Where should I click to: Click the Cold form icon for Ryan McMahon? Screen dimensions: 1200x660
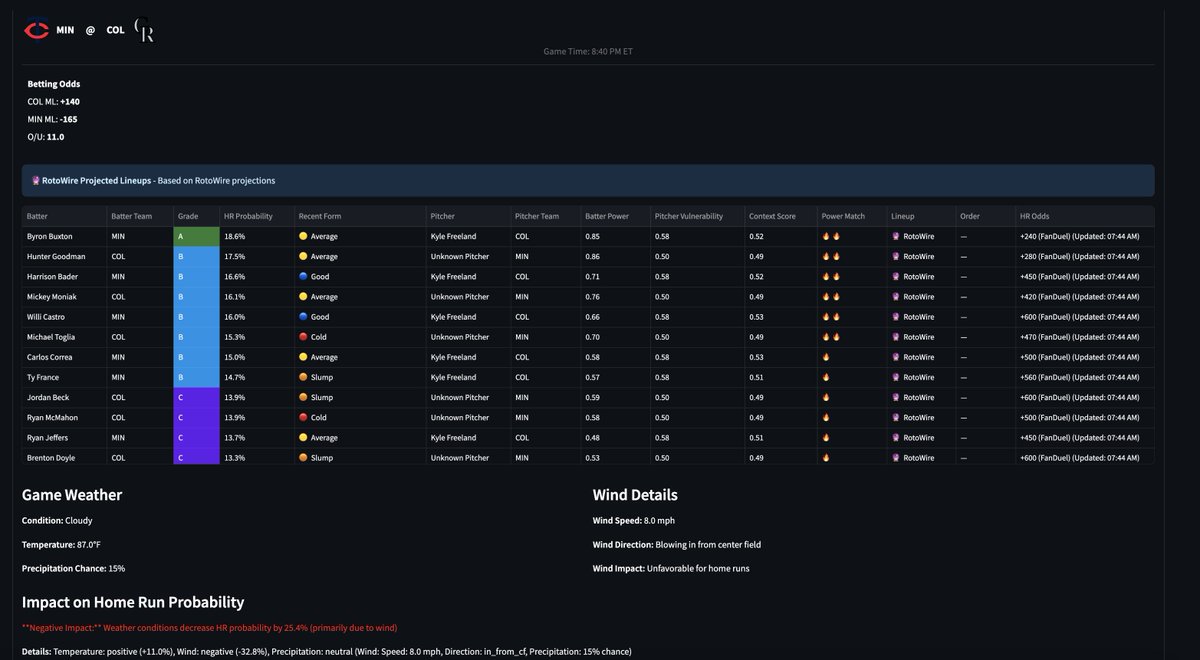[303, 417]
